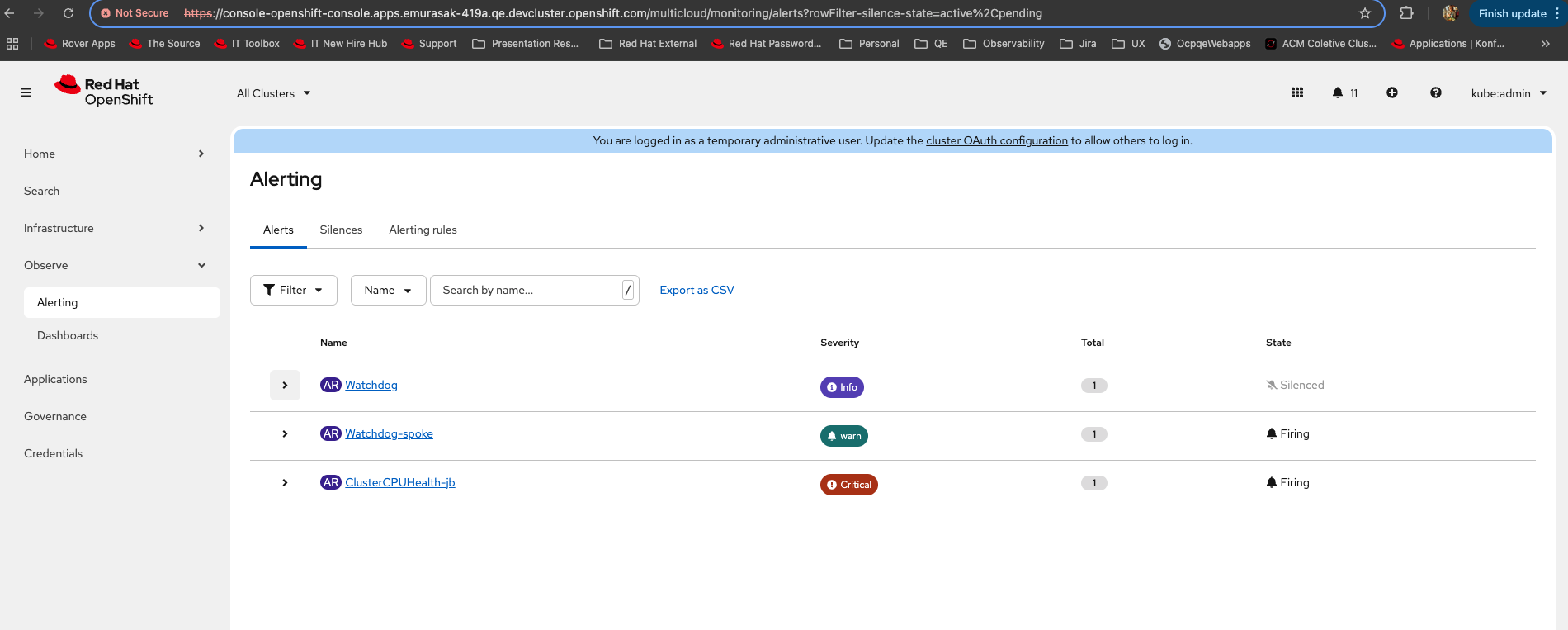Expand the Watchdog alert row
Image resolution: width=1568 pixels, height=630 pixels.
(x=285, y=385)
